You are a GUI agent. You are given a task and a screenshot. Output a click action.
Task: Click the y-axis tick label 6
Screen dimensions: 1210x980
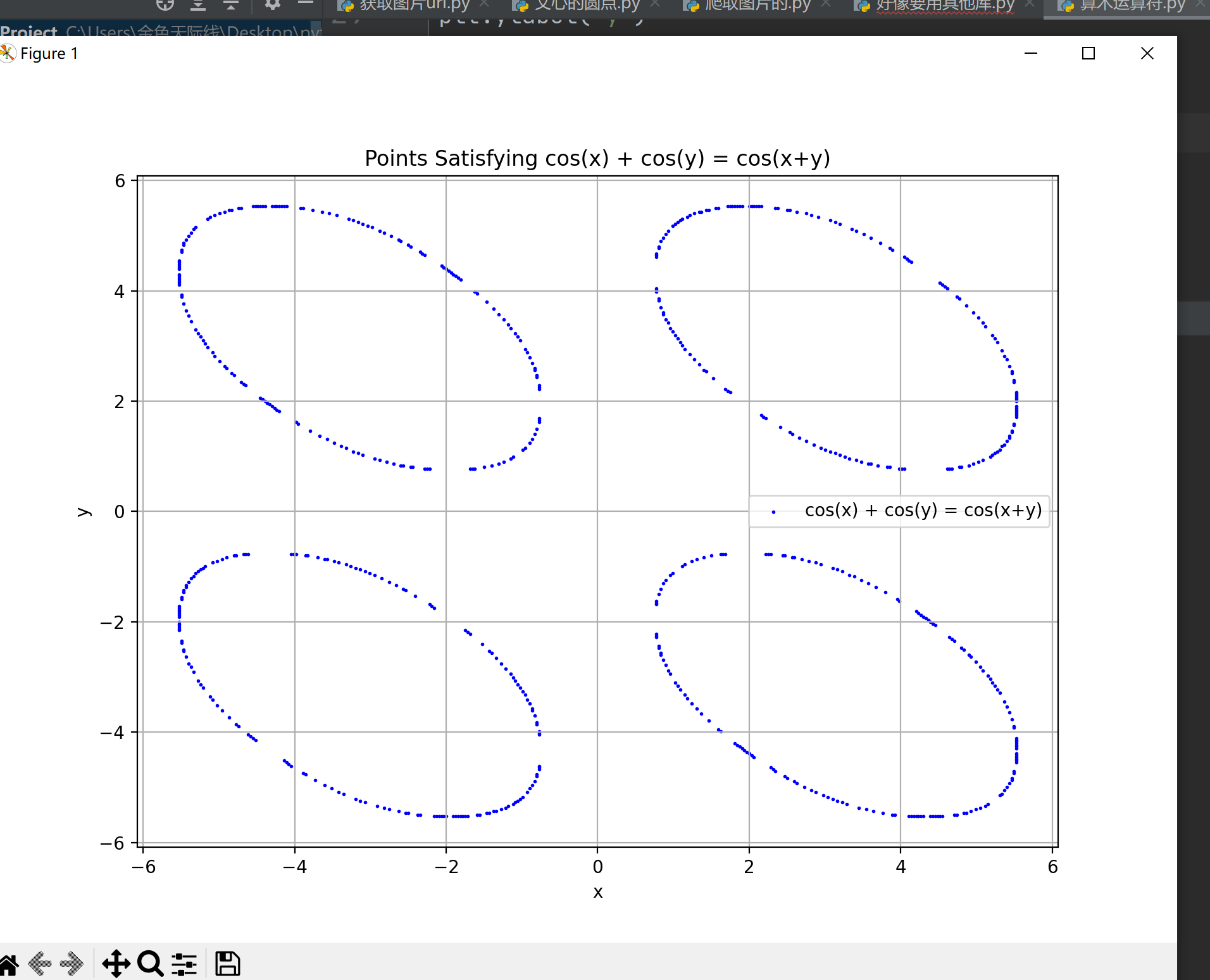point(119,181)
